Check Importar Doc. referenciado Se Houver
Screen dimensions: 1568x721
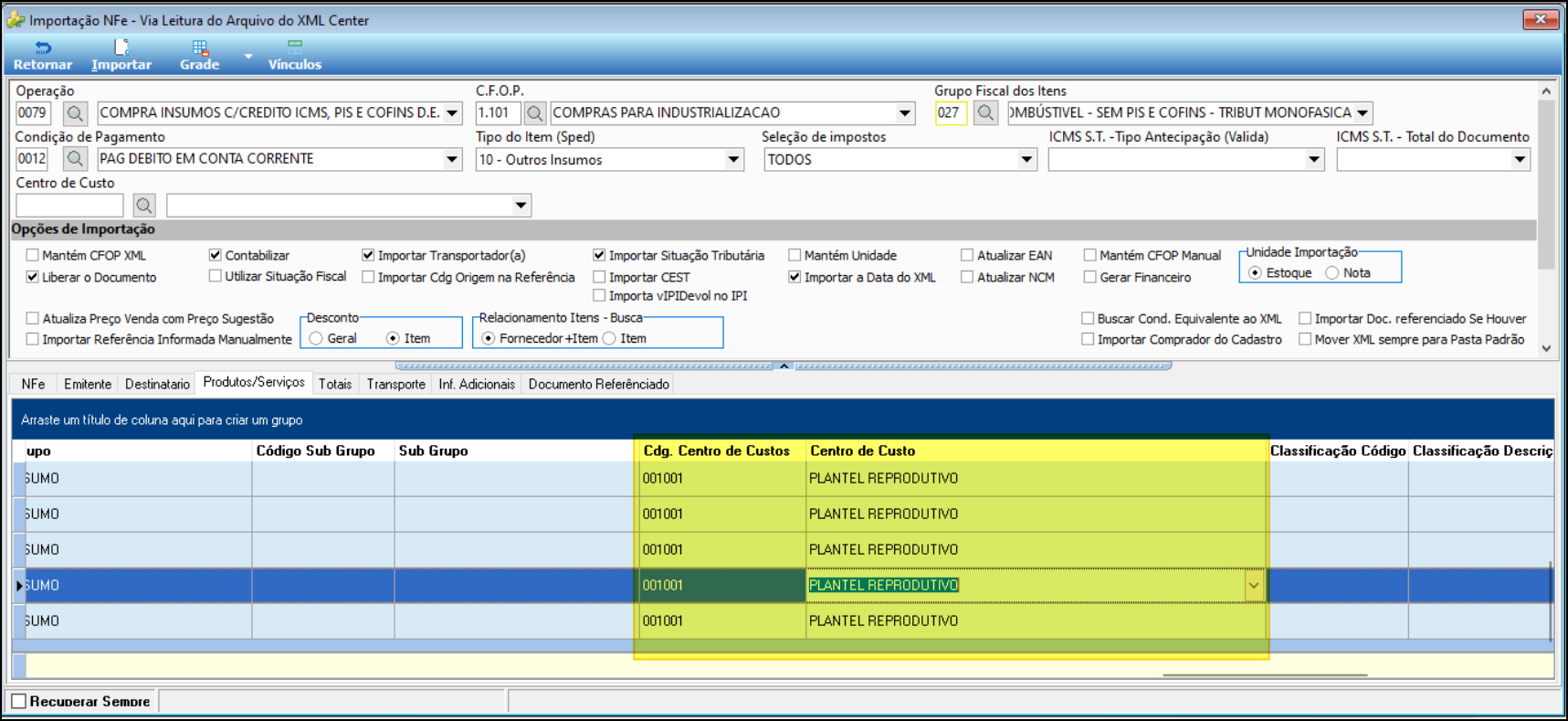point(1305,318)
